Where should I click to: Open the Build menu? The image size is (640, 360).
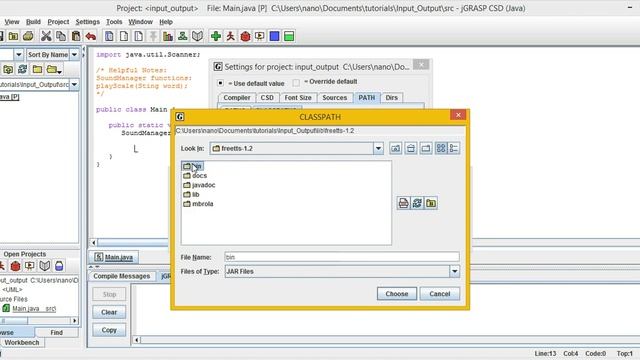pyautogui.click(x=33, y=22)
